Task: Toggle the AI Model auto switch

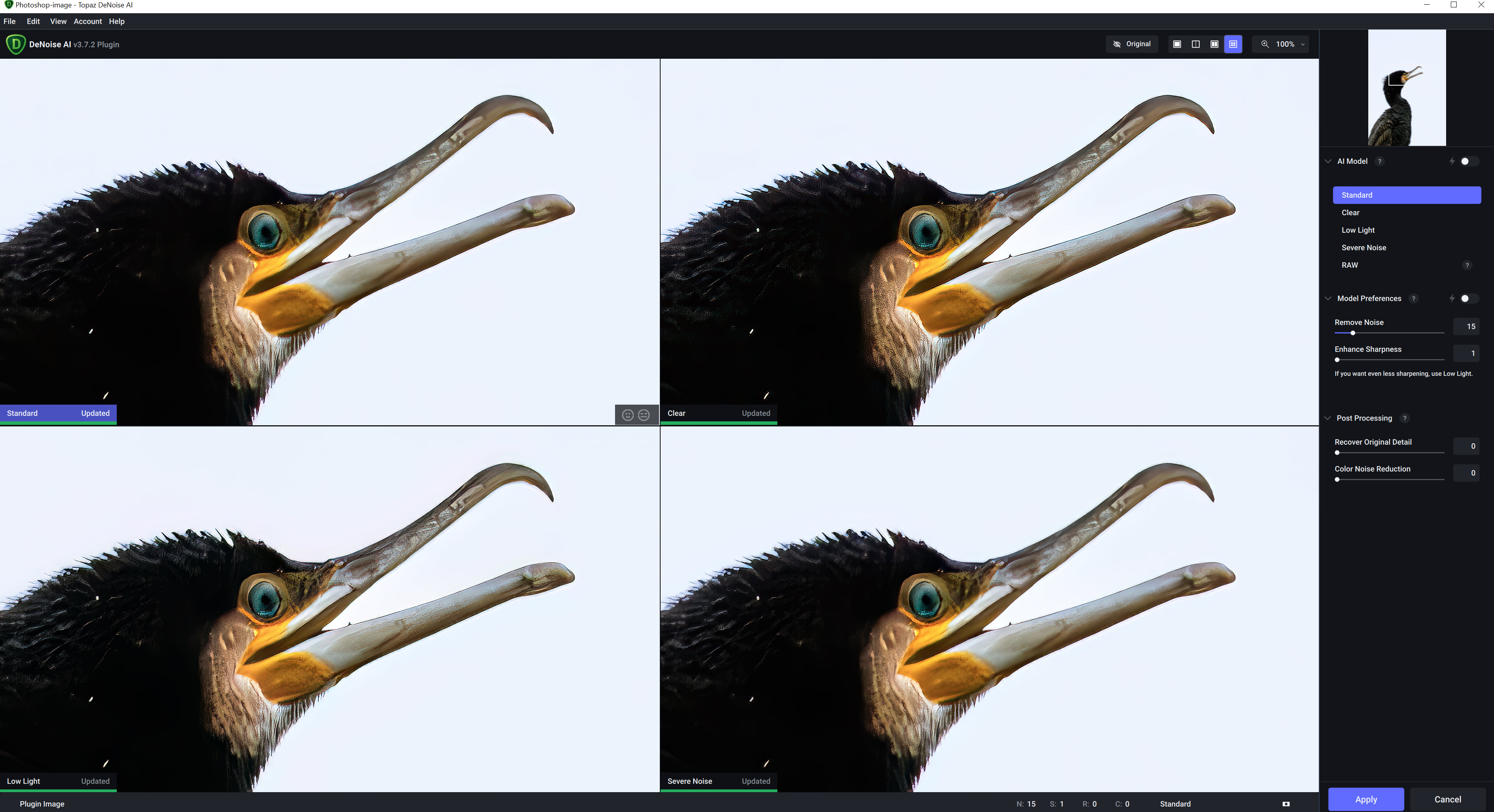Action: (1469, 162)
